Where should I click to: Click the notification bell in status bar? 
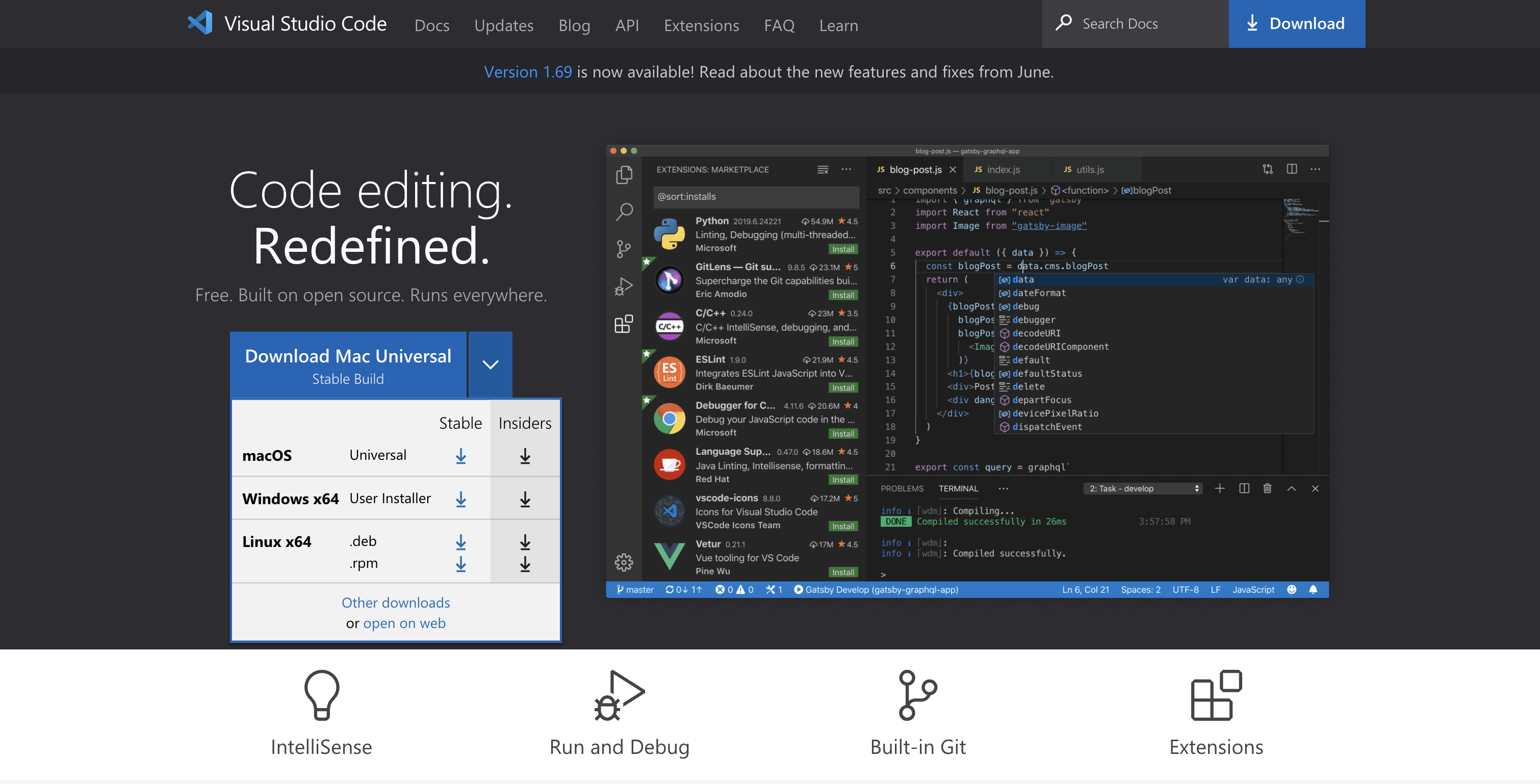(1313, 589)
